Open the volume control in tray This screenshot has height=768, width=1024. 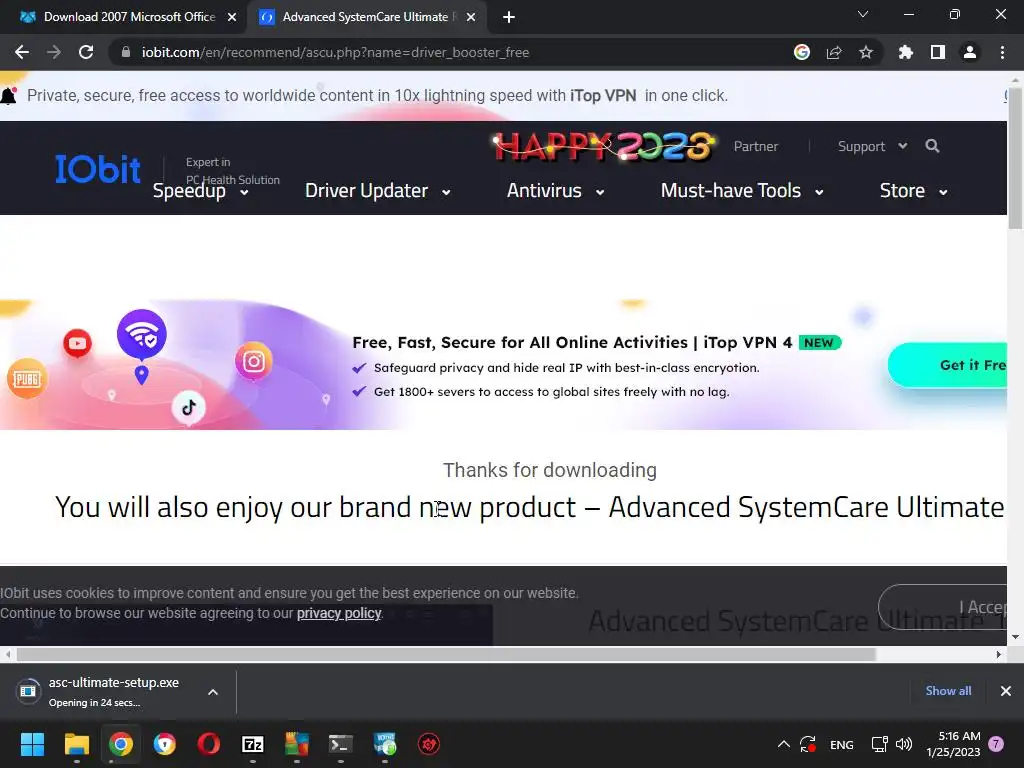(904, 744)
